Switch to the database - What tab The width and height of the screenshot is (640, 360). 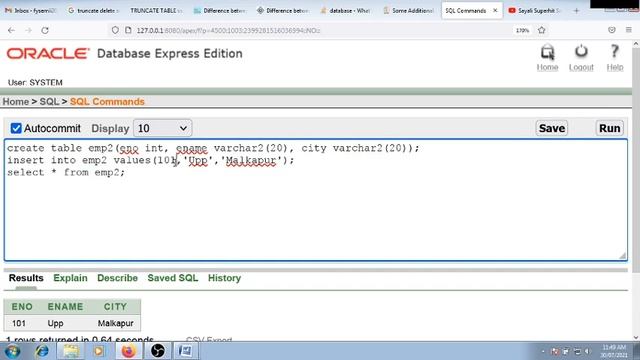(346, 11)
